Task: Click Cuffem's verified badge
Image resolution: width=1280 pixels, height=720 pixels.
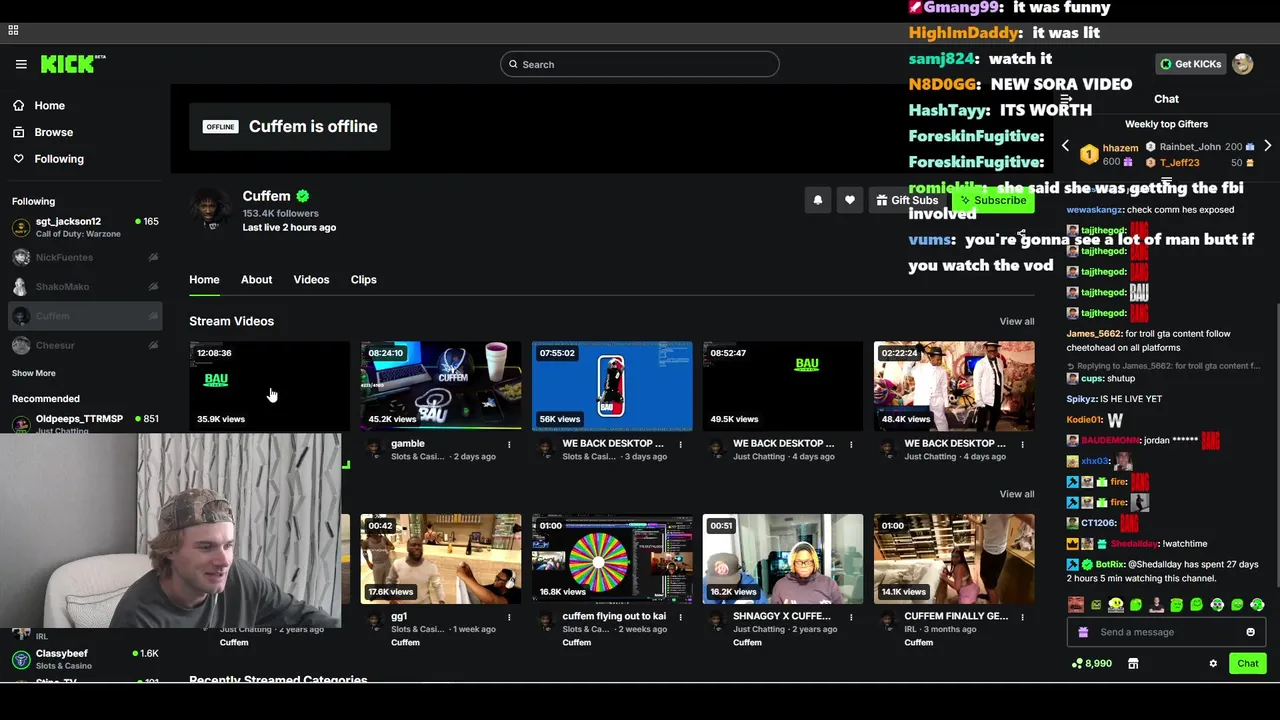Action: click(303, 196)
